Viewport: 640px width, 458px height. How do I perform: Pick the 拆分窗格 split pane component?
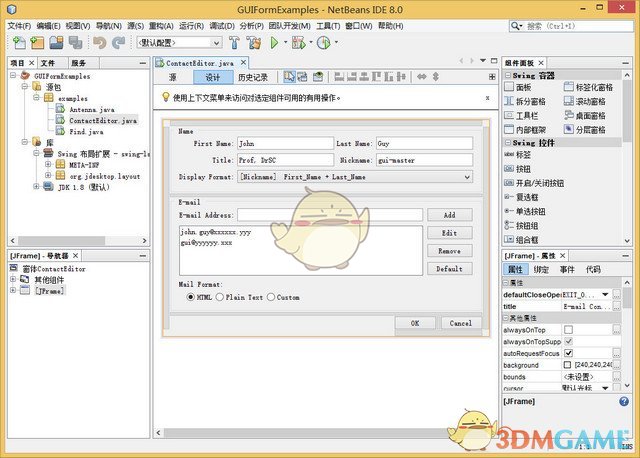pos(525,101)
